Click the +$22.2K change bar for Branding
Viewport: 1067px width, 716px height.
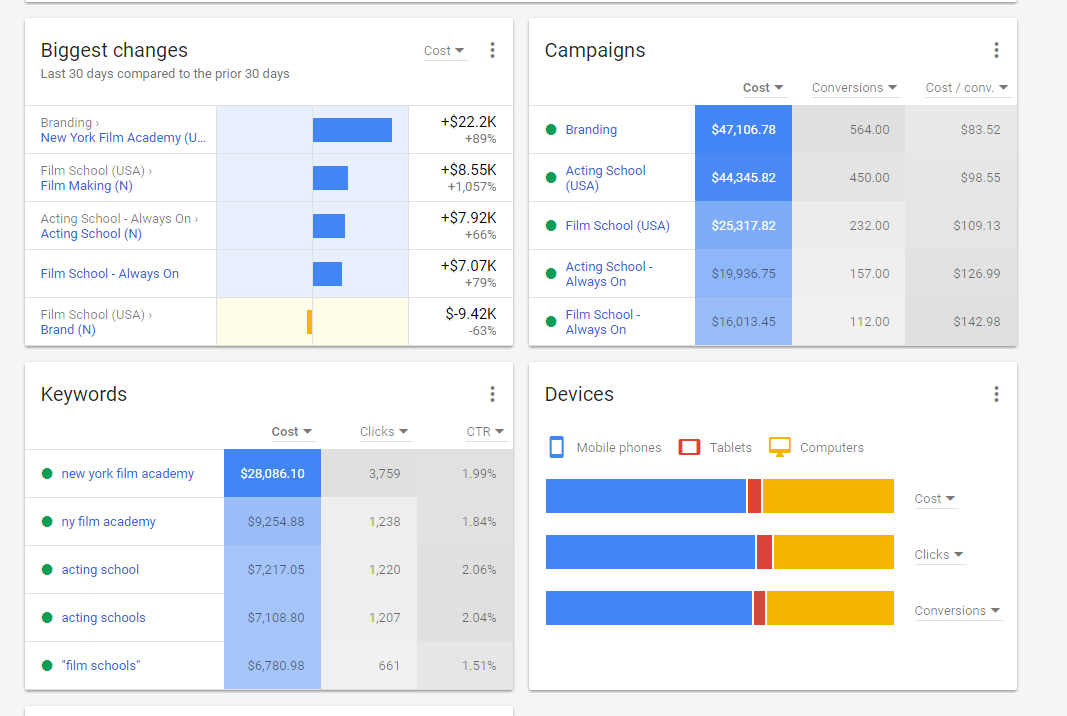point(352,130)
